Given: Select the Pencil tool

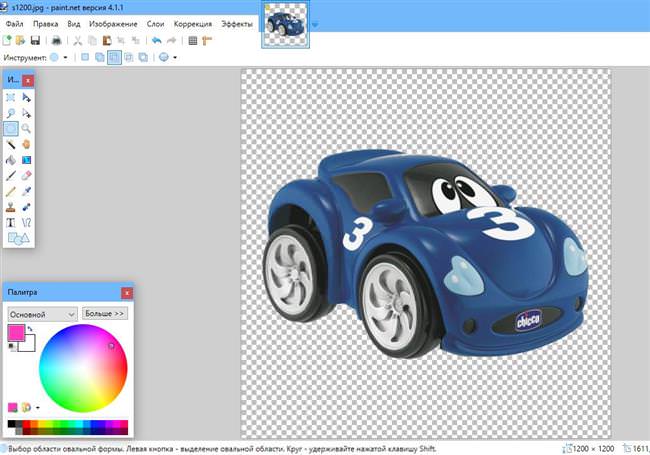Looking at the screenshot, I should (11, 191).
